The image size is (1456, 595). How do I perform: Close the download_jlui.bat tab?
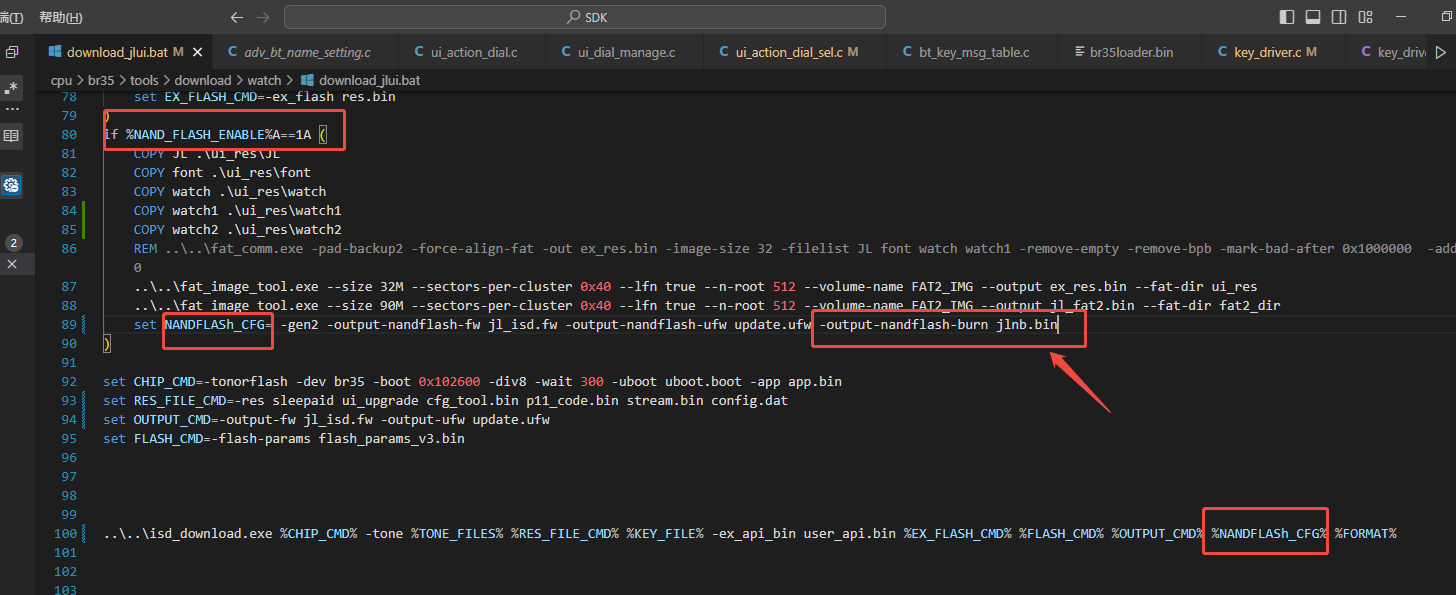[x=197, y=52]
